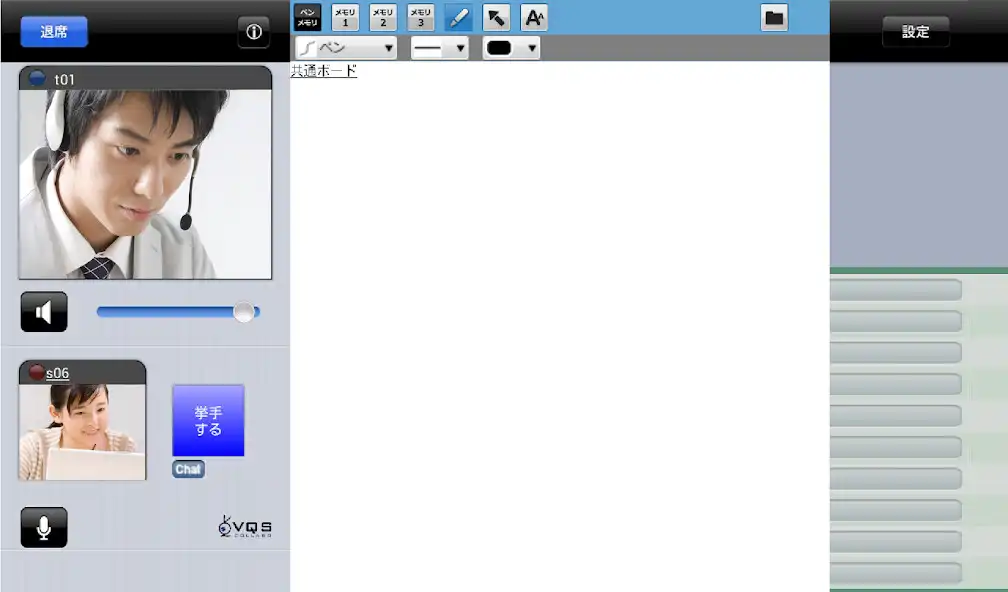This screenshot has width=1008, height=592.
Task: Click the t01 teacher video thumbnail
Action: (145, 185)
